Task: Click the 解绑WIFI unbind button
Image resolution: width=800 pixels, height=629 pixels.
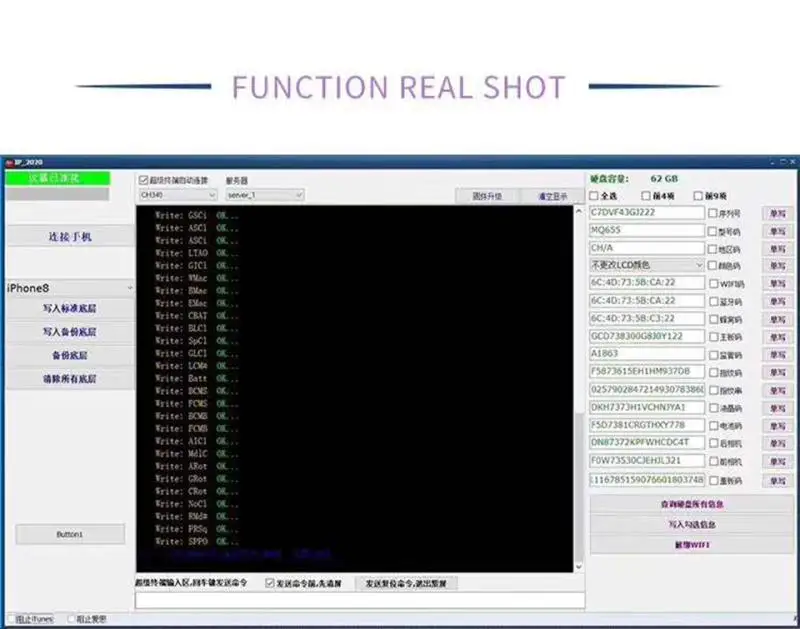Action: [692, 545]
